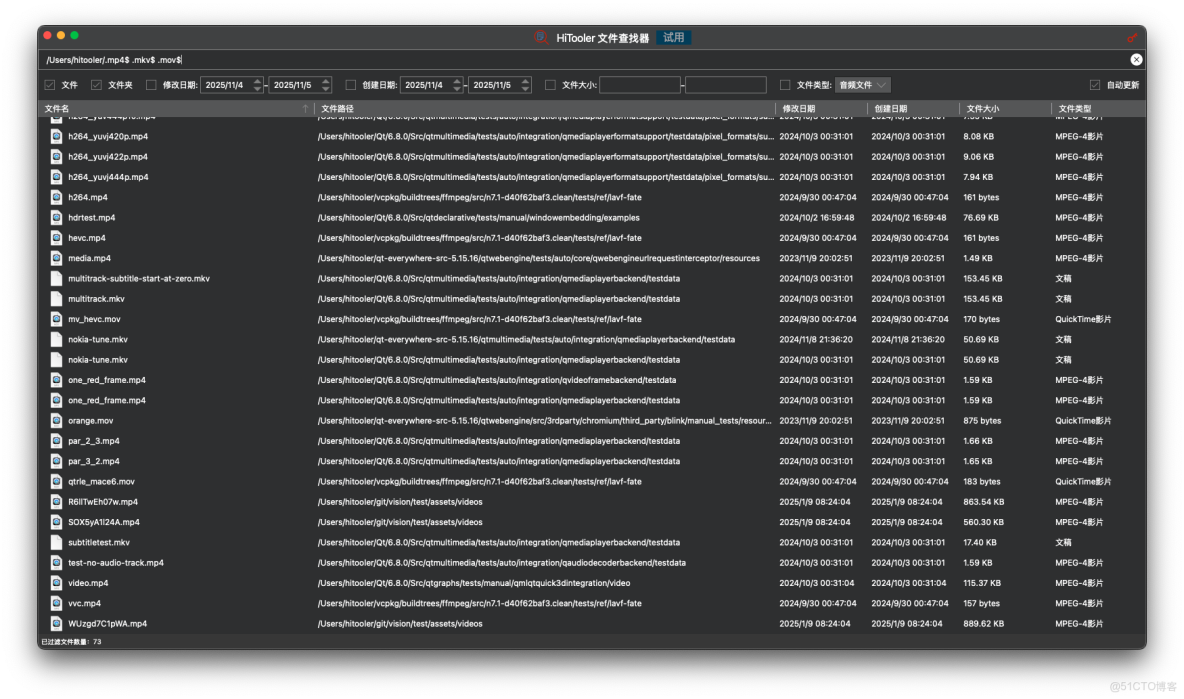
Task: Toggle the 自动更新 checkbox
Action: point(1094,85)
